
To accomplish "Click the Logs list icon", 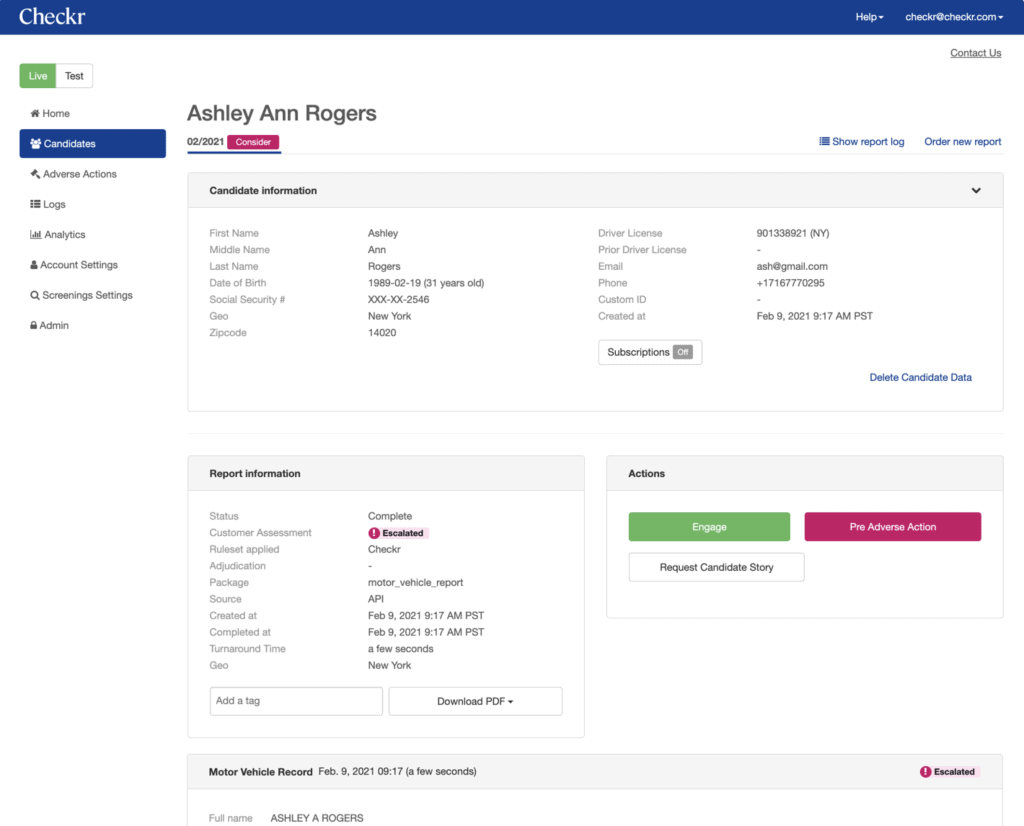I will coord(35,205).
